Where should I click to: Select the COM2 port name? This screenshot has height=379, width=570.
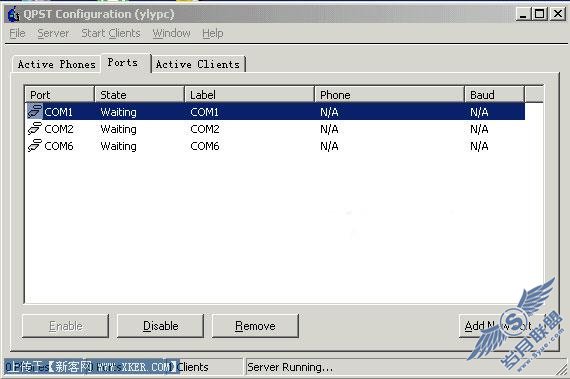pyautogui.click(x=59, y=129)
